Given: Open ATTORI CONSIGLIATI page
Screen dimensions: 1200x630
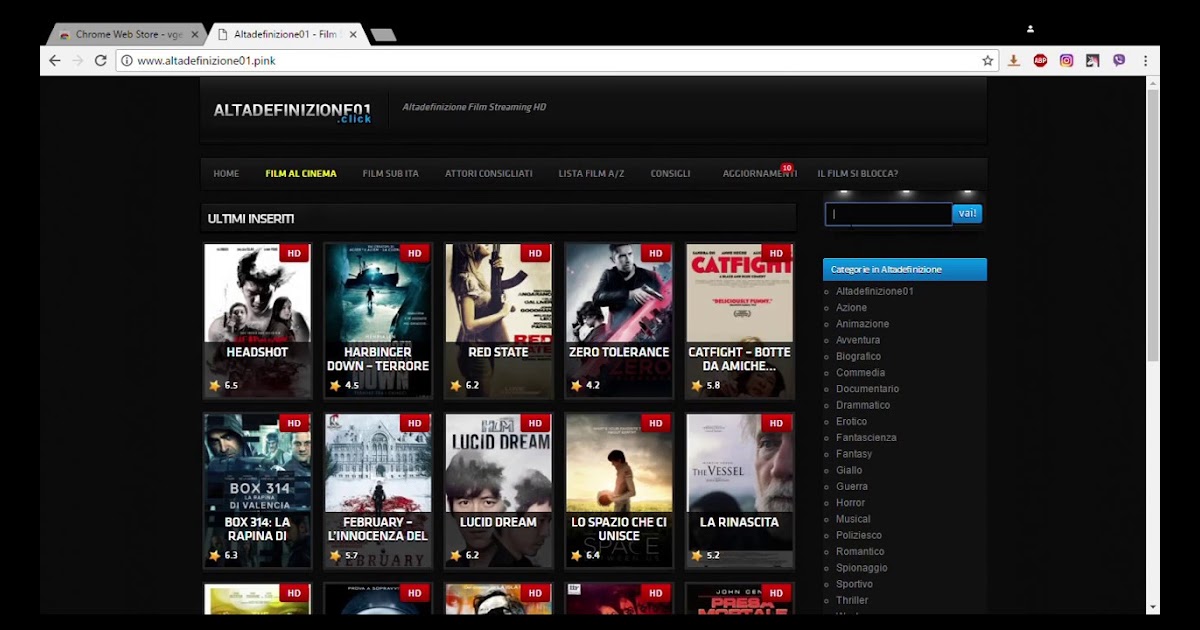Looking at the screenshot, I should 489,174.
